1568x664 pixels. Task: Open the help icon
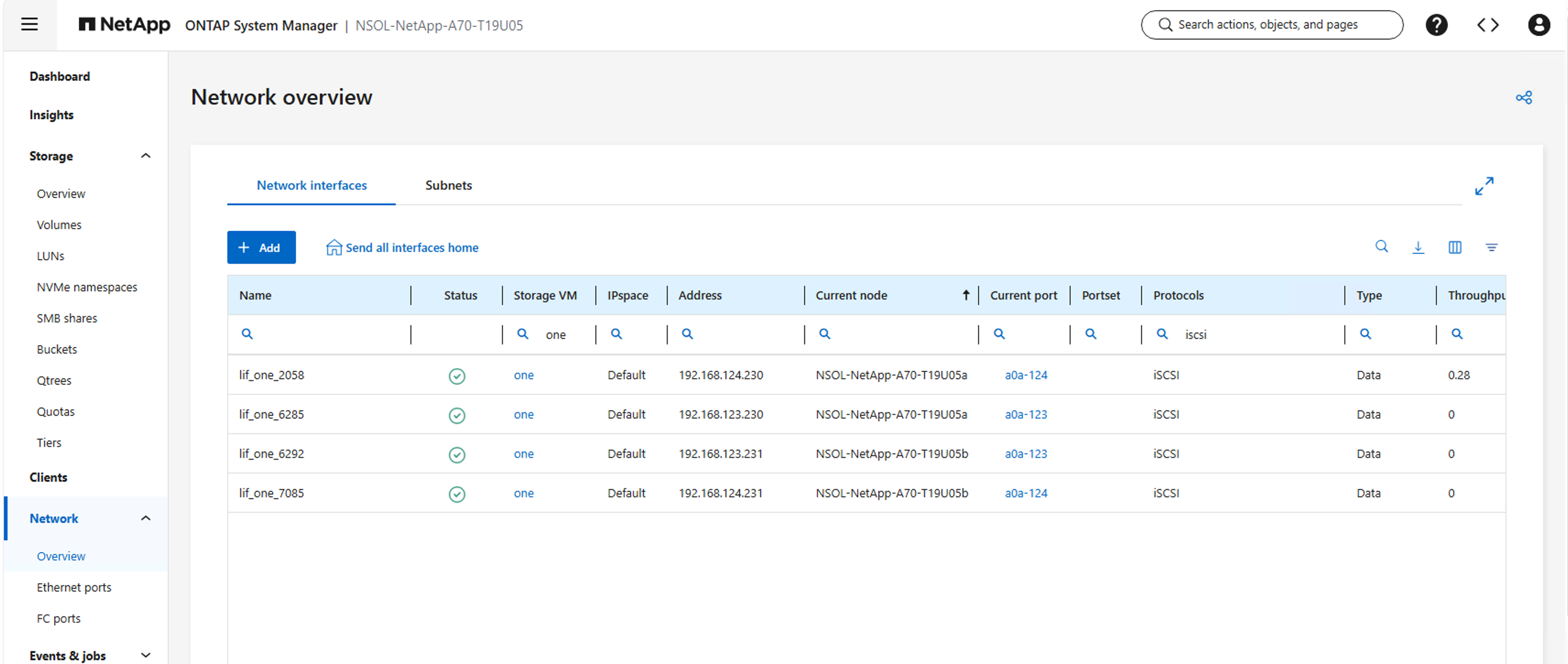point(1437,25)
